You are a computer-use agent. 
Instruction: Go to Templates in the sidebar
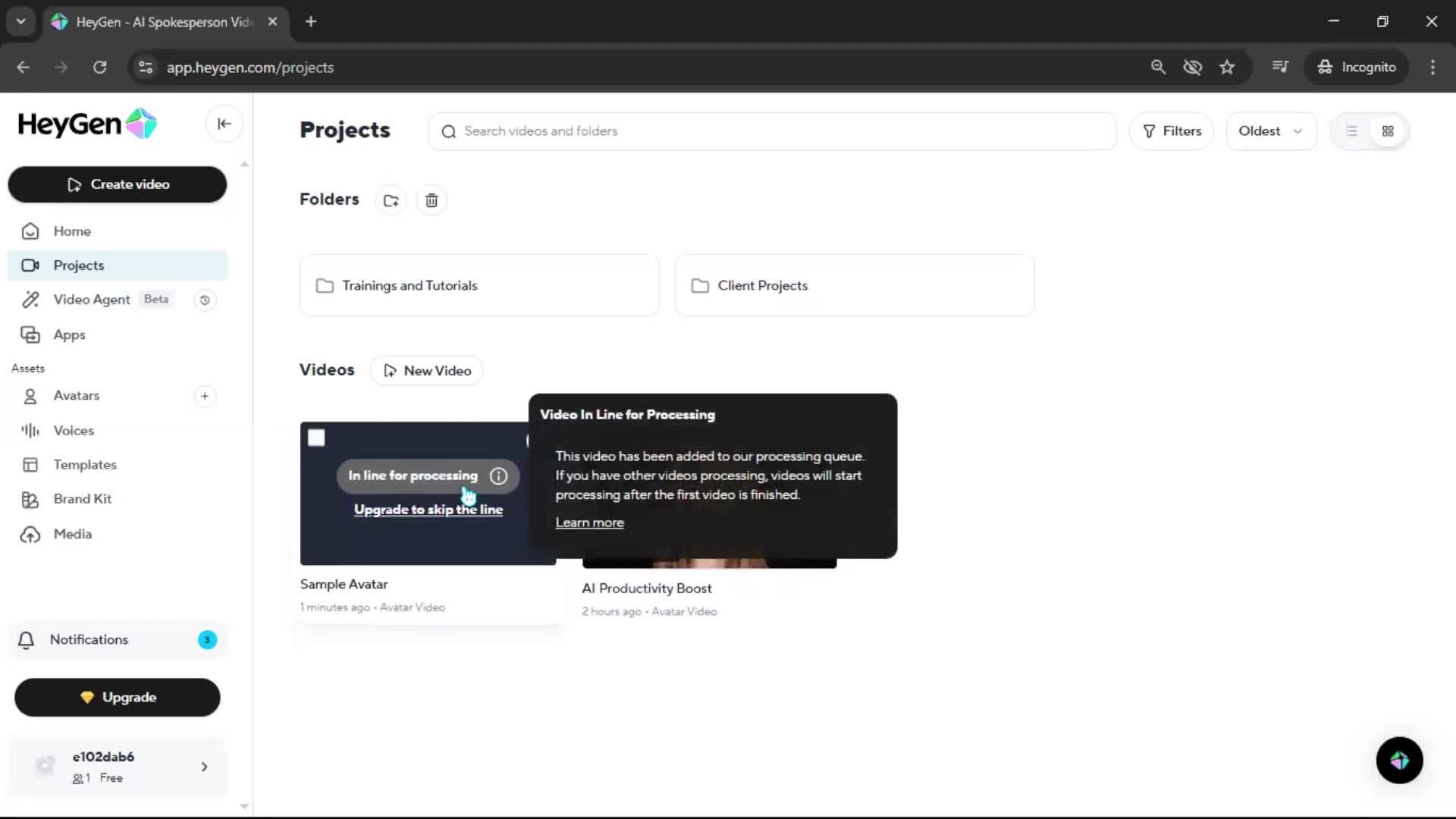click(x=85, y=465)
